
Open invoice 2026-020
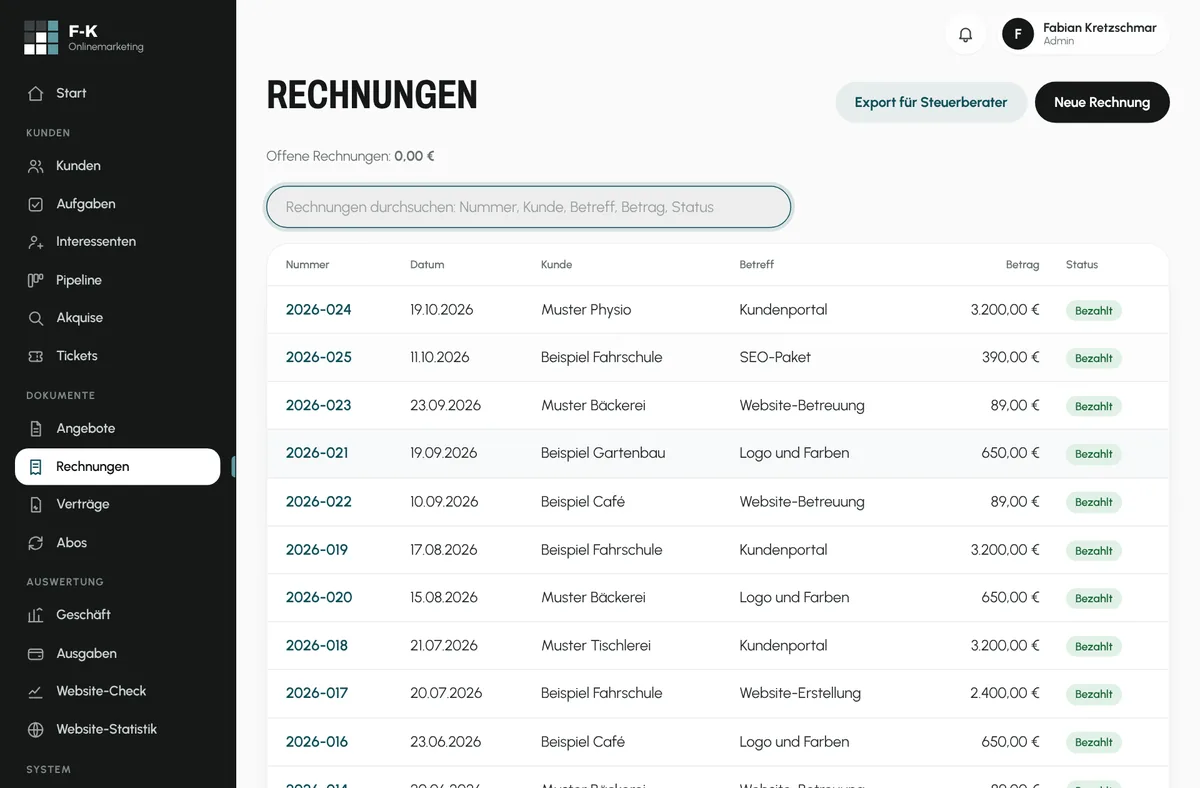point(319,598)
